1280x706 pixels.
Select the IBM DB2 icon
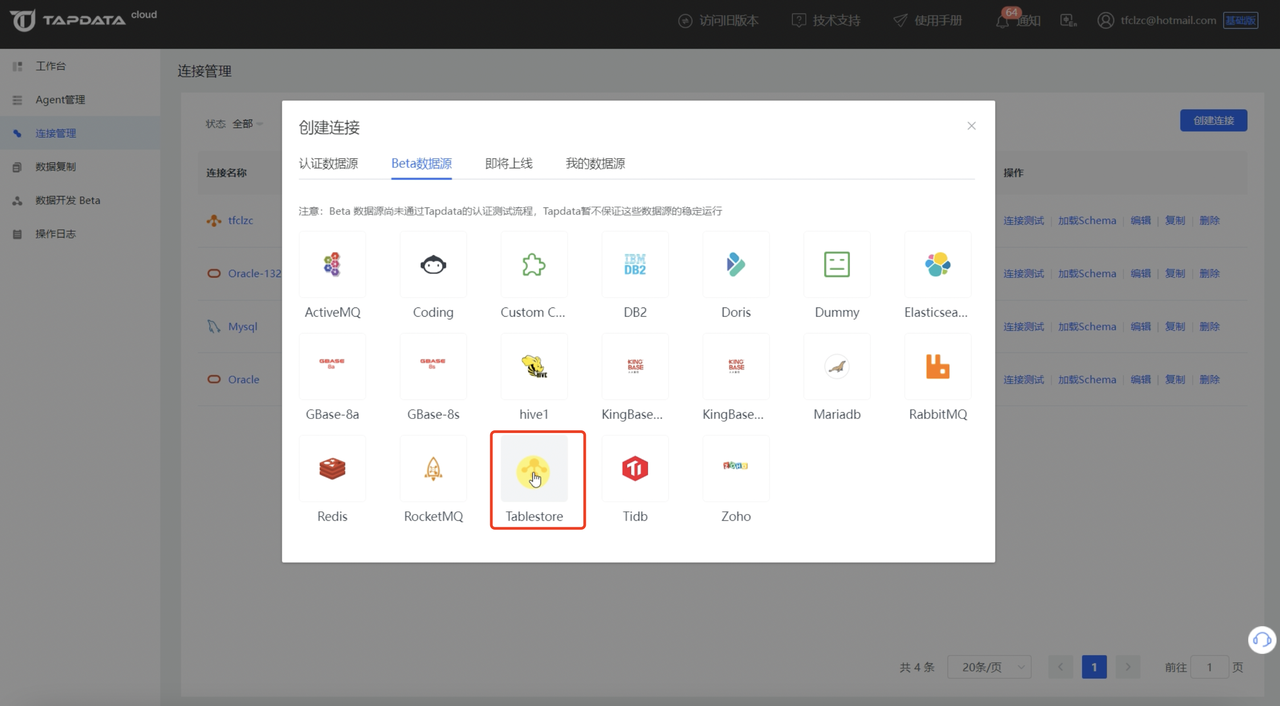click(x=635, y=264)
